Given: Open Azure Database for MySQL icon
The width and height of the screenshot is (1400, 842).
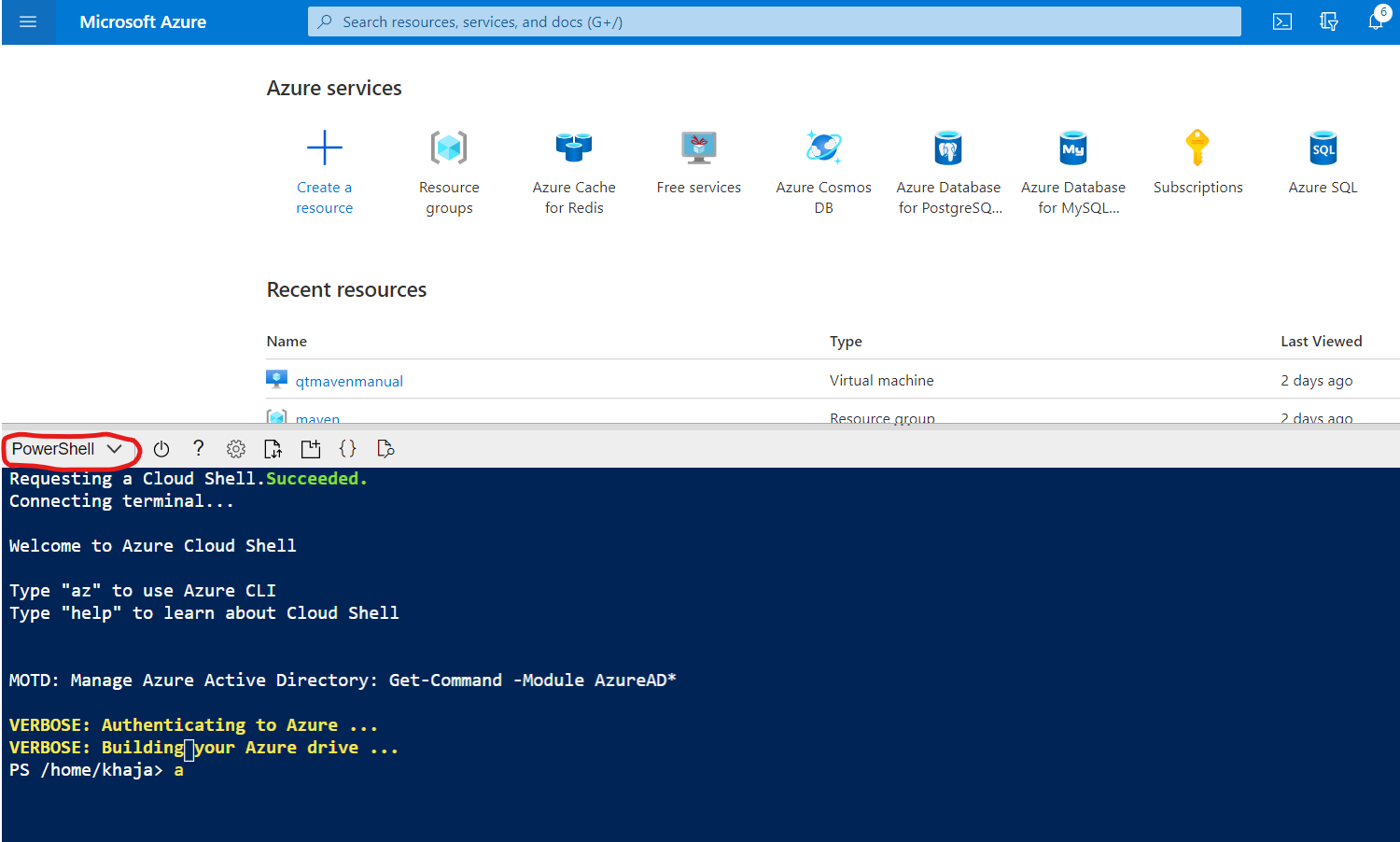Looking at the screenshot, I should pos(1073,147).
